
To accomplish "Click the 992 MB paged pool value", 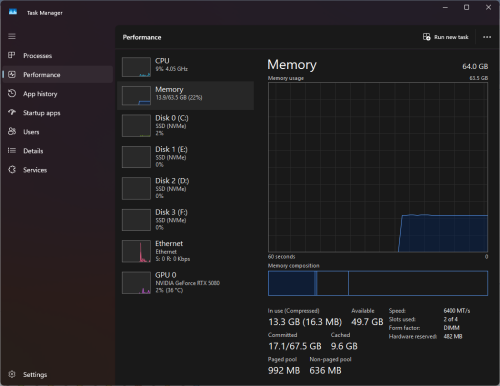I will click(x=284, y=370).
